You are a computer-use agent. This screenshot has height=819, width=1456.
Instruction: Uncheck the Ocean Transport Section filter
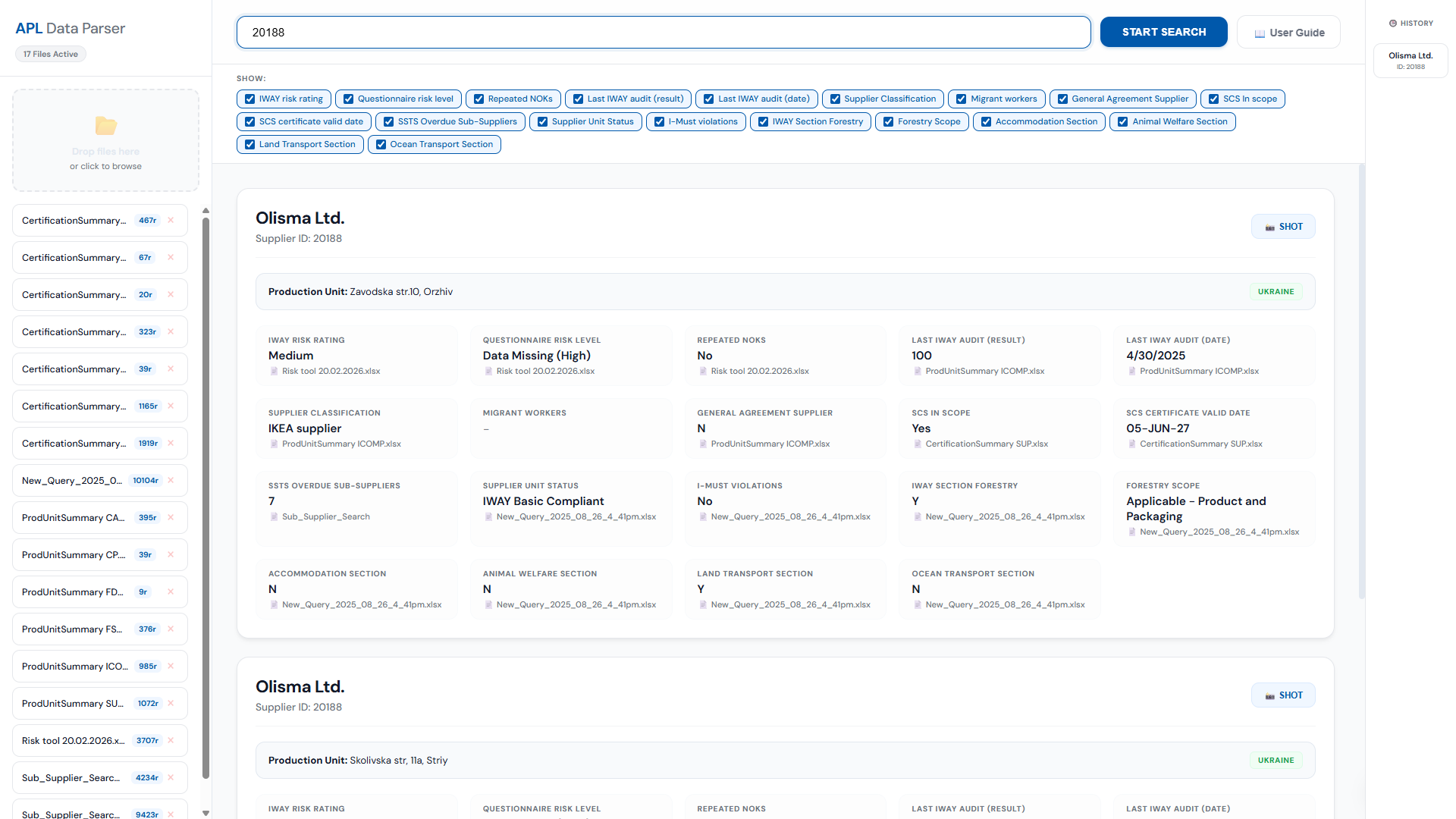click(x=381, y=145)
